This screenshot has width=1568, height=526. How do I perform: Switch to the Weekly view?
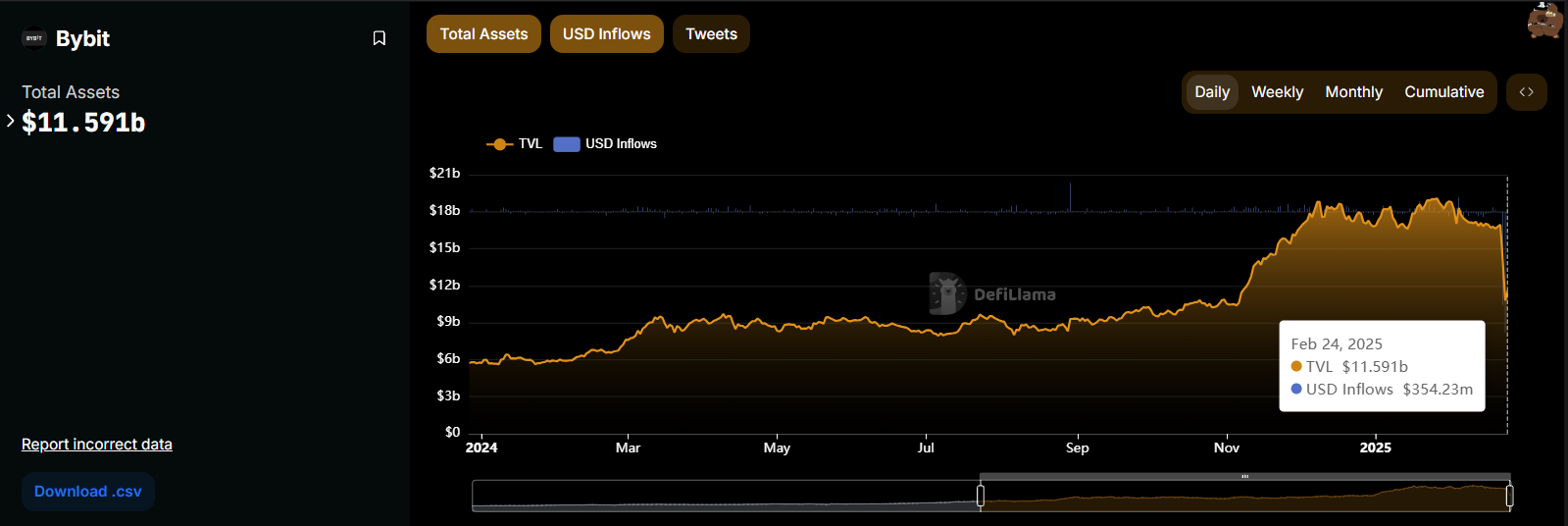click(1277, 92)
